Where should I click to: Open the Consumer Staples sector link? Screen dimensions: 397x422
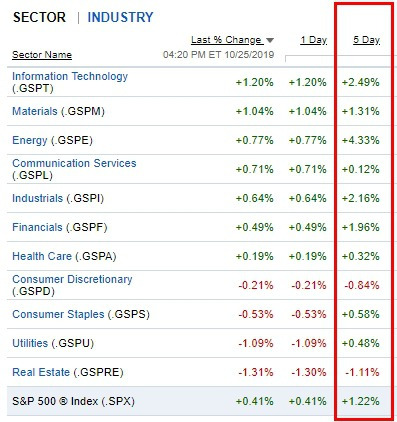click(58, 314)
